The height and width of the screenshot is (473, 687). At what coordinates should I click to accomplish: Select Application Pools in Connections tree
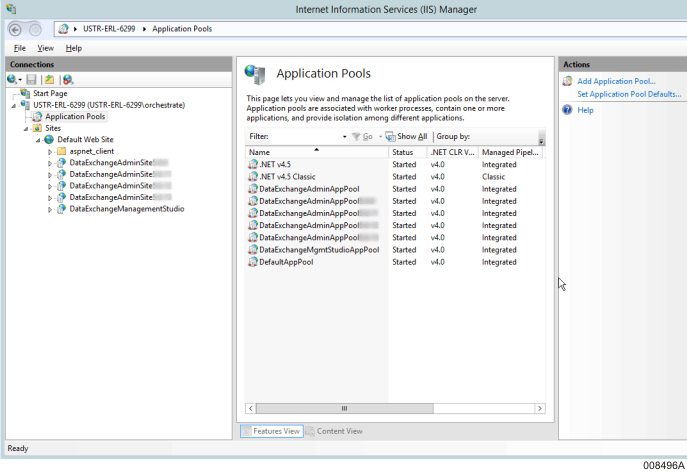coord(75,116)
